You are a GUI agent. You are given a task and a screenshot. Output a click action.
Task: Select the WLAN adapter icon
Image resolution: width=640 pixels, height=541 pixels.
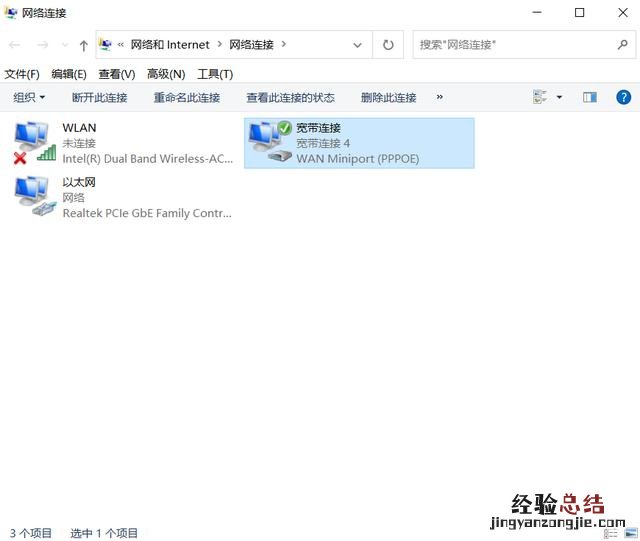(34, 142)
